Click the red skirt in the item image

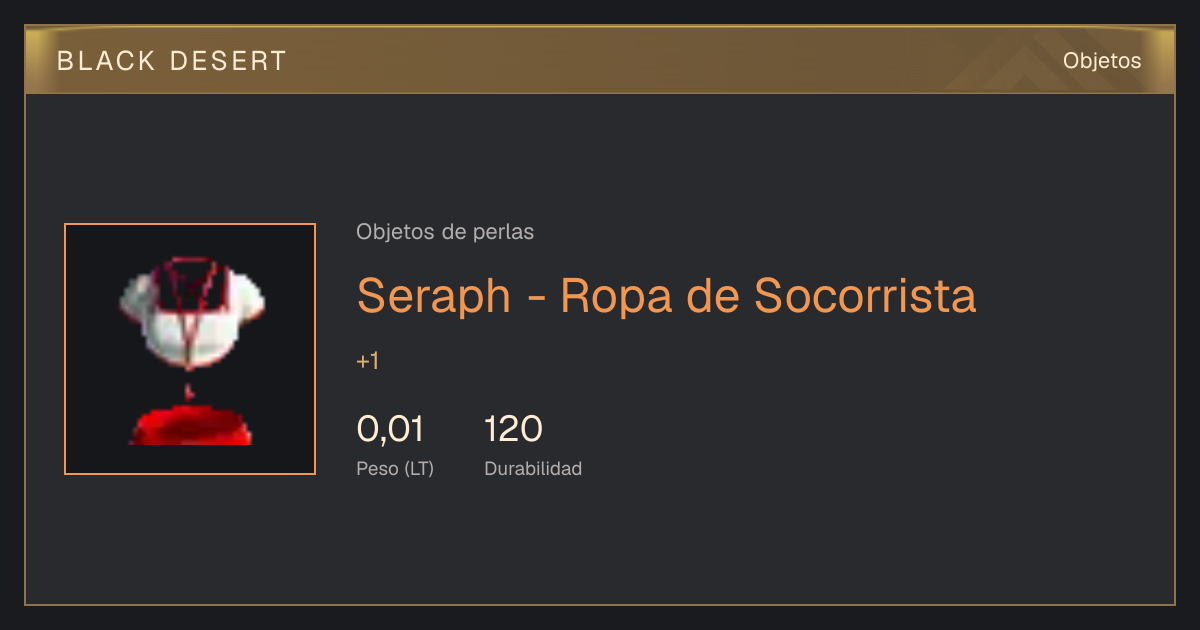coord(190,425)
